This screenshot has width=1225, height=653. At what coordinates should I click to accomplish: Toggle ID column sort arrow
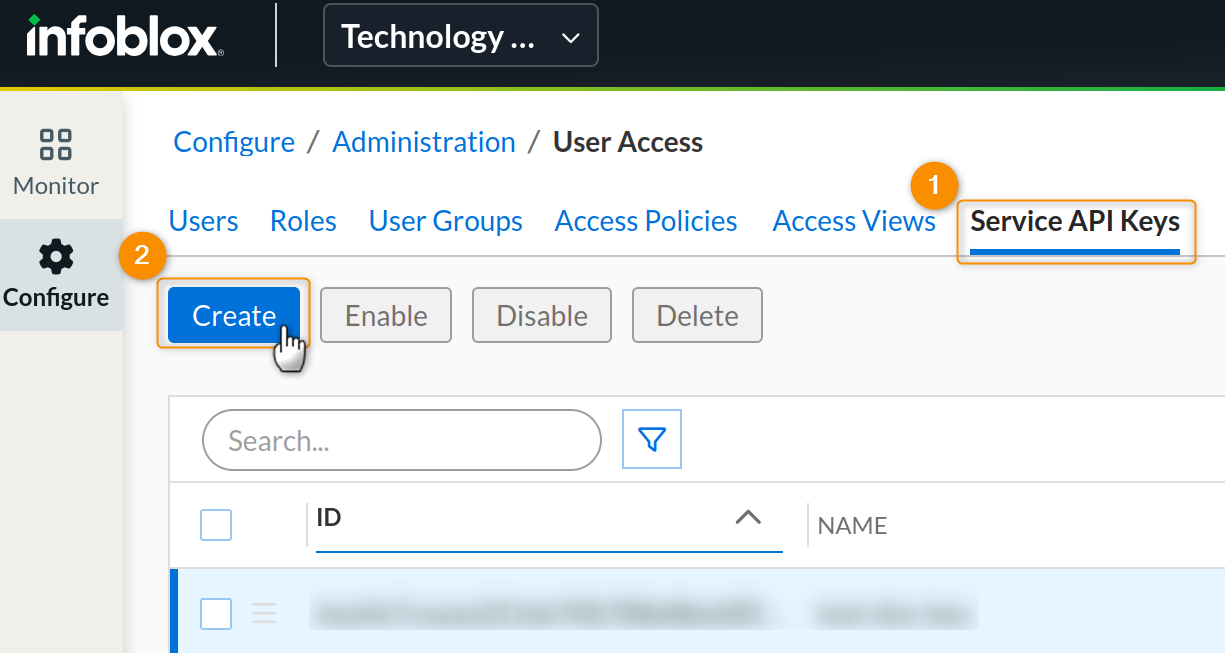(748, 517)
